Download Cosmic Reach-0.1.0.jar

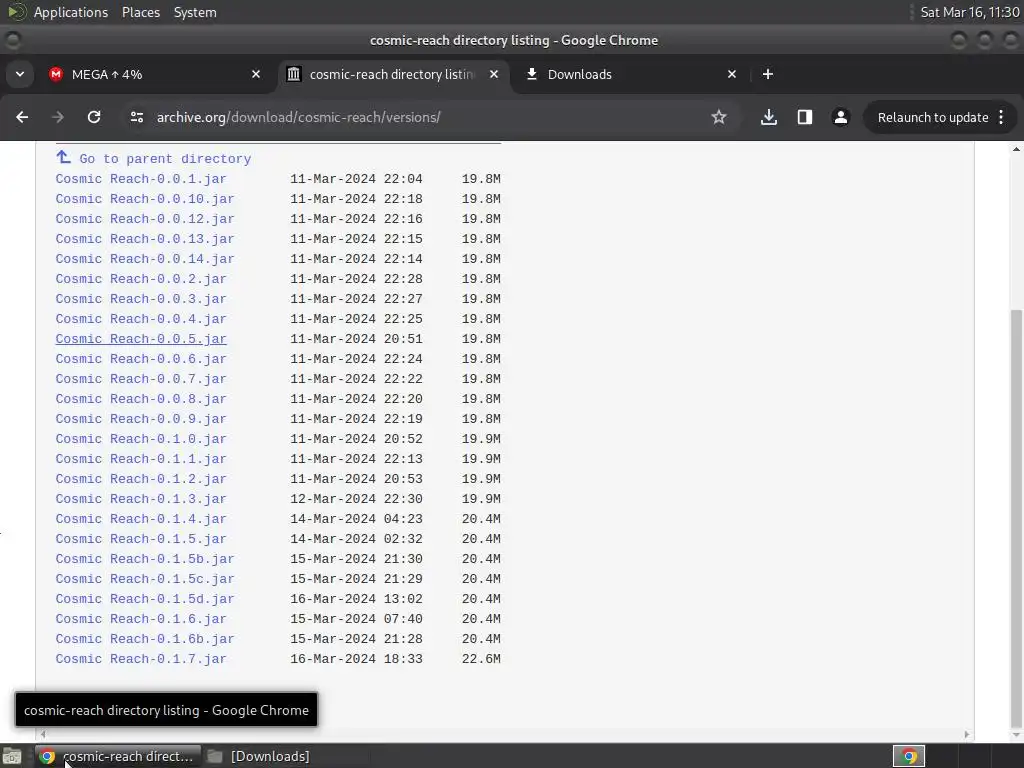coord(140,439)
